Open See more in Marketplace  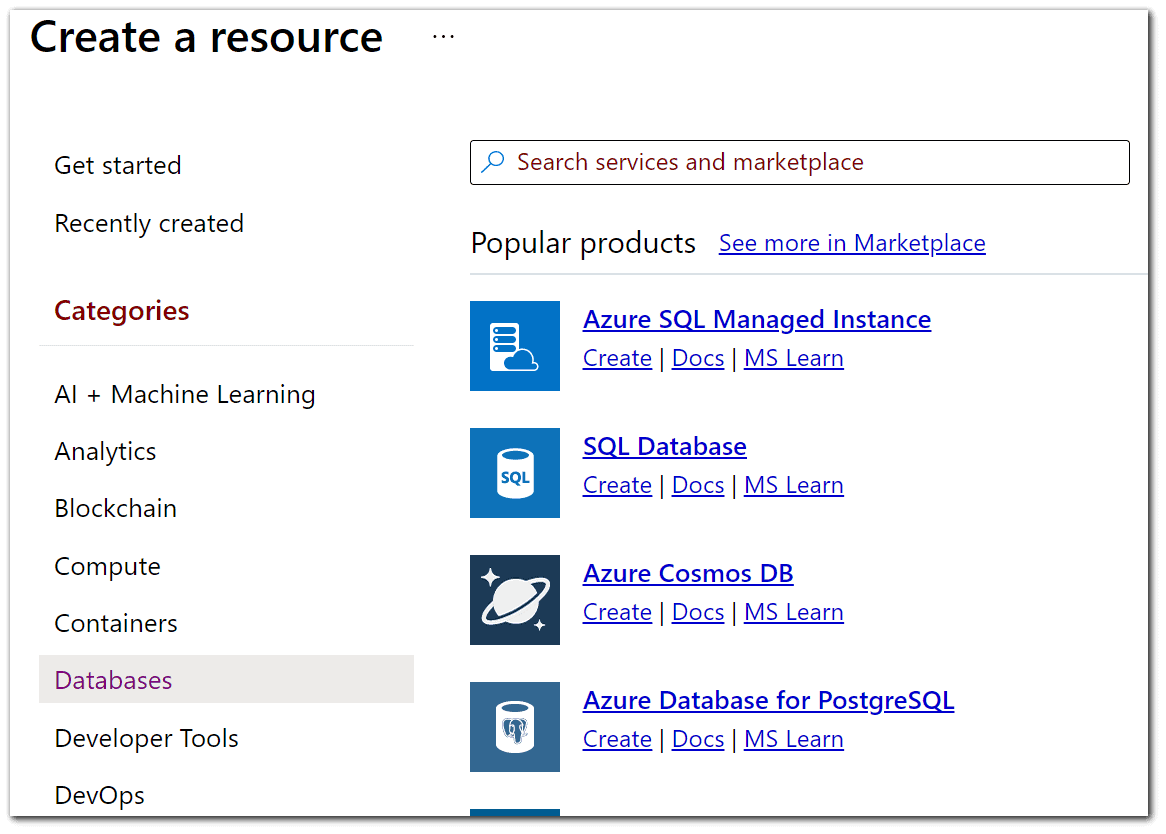[x=851, y=242]
